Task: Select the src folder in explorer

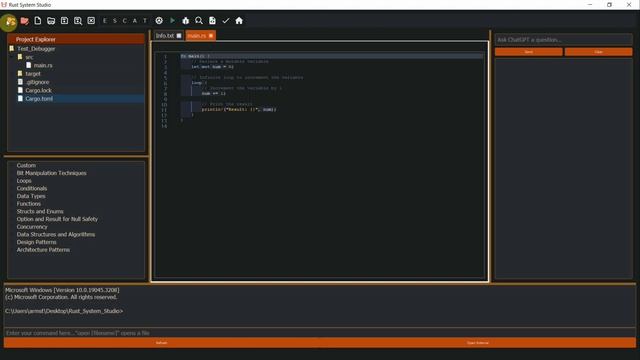Action: (x=29, y=58)
